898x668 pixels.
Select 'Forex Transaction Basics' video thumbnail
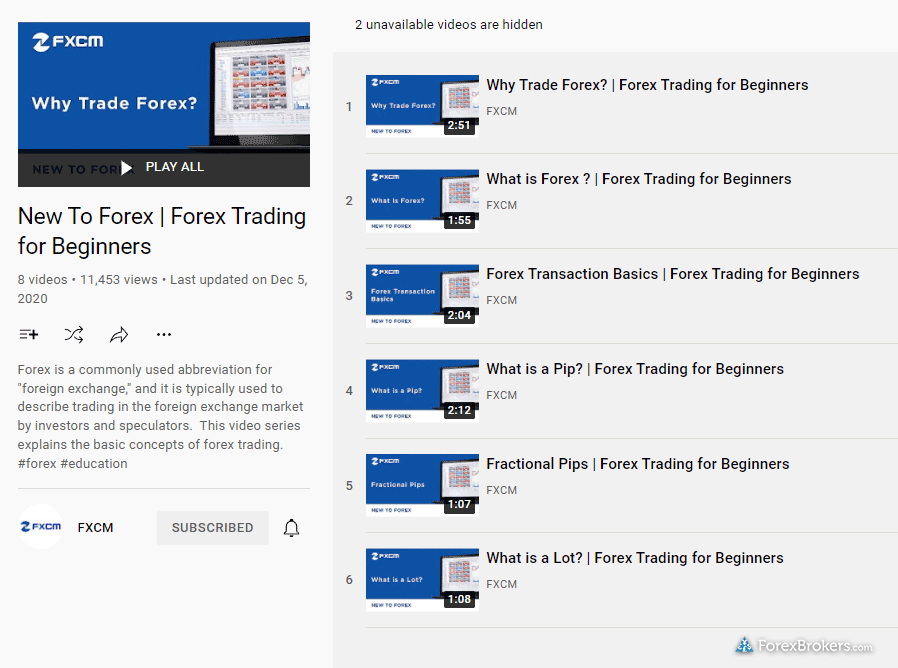tap(422, 296)
